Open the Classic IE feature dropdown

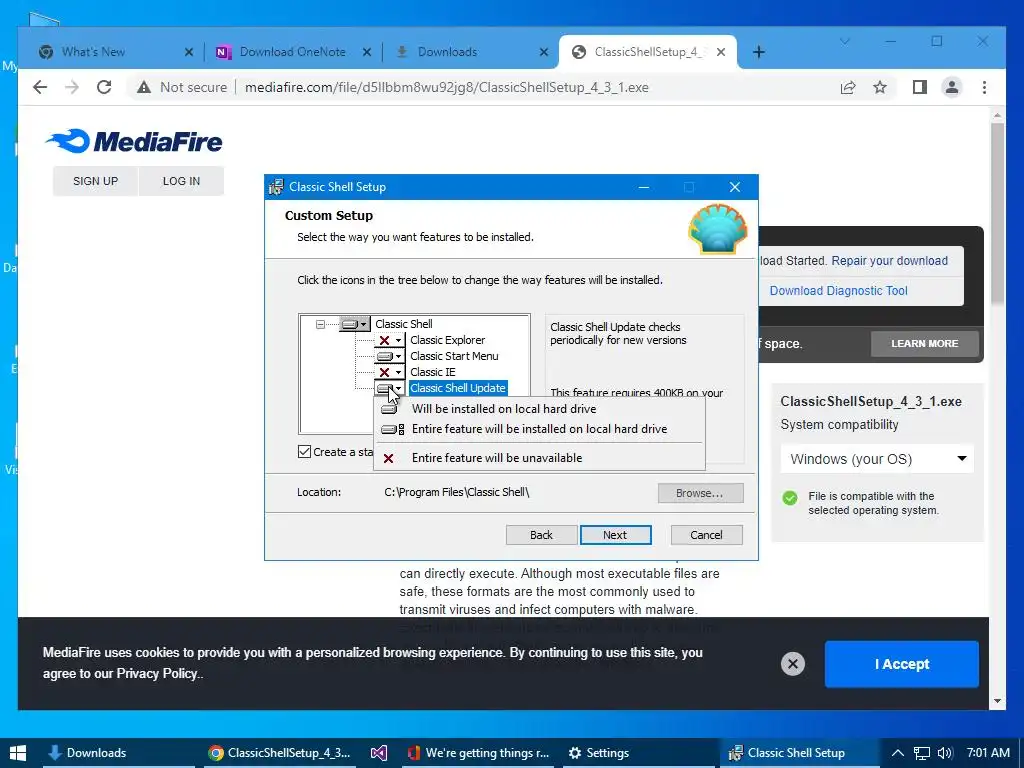[x=390, y=372]
